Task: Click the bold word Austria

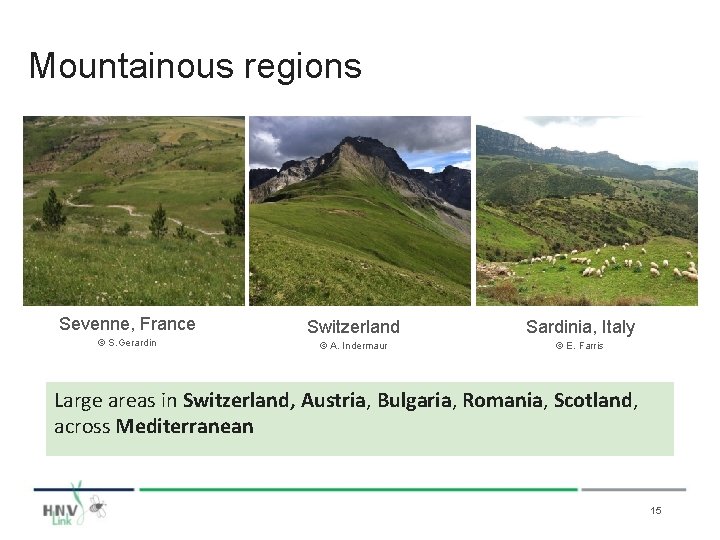Action: tap(336, 401)
